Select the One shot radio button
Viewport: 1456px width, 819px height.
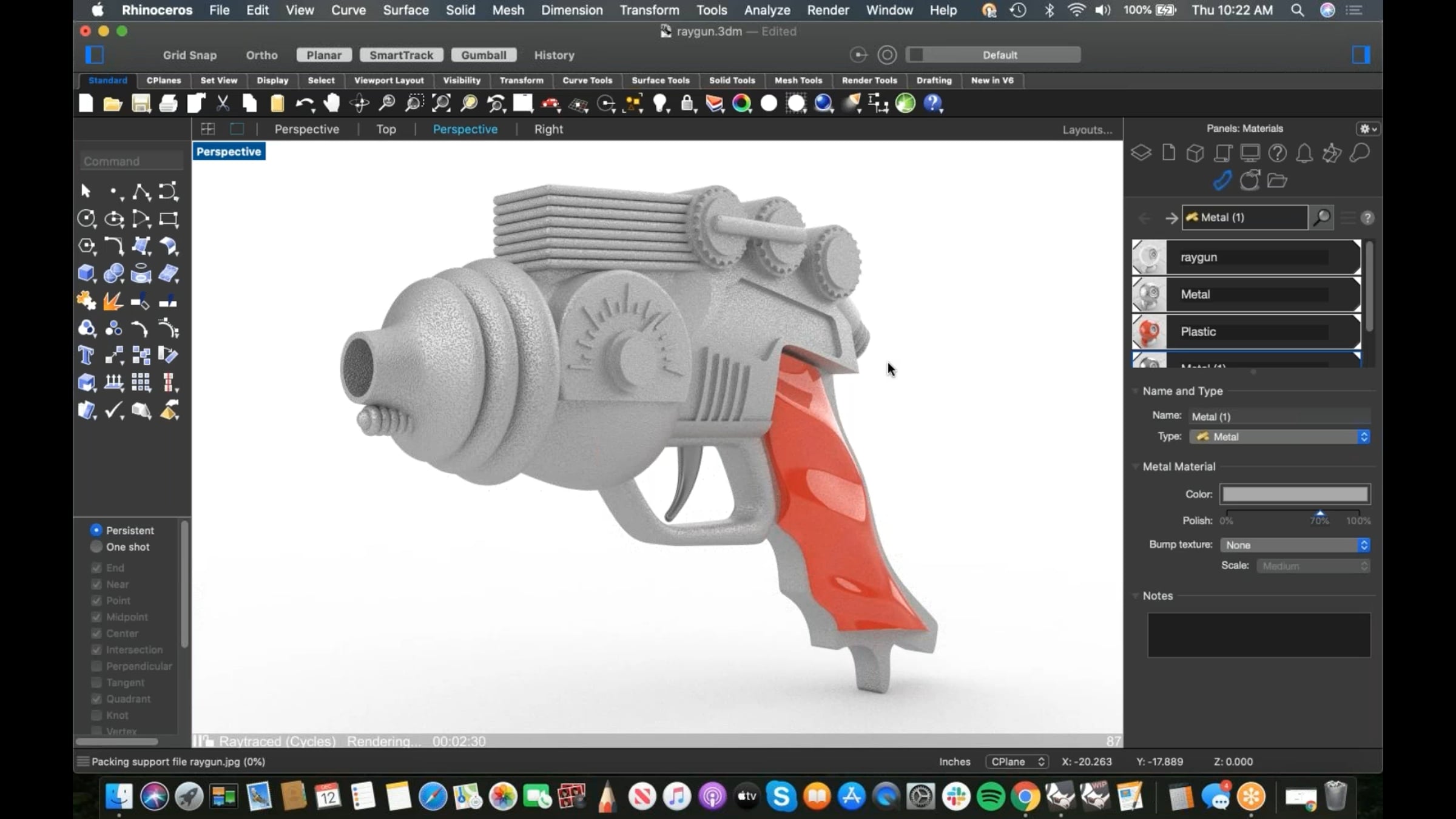point(96,547)
